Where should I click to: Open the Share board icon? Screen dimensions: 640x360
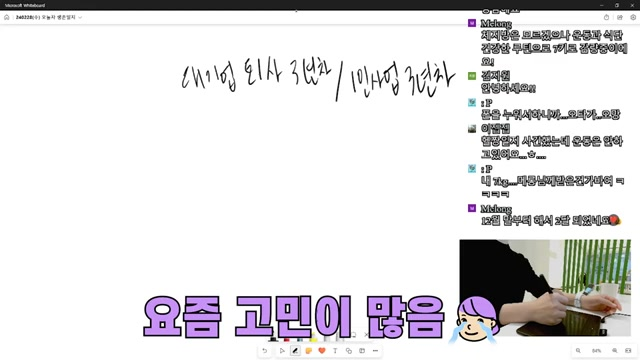pos(620,17)
